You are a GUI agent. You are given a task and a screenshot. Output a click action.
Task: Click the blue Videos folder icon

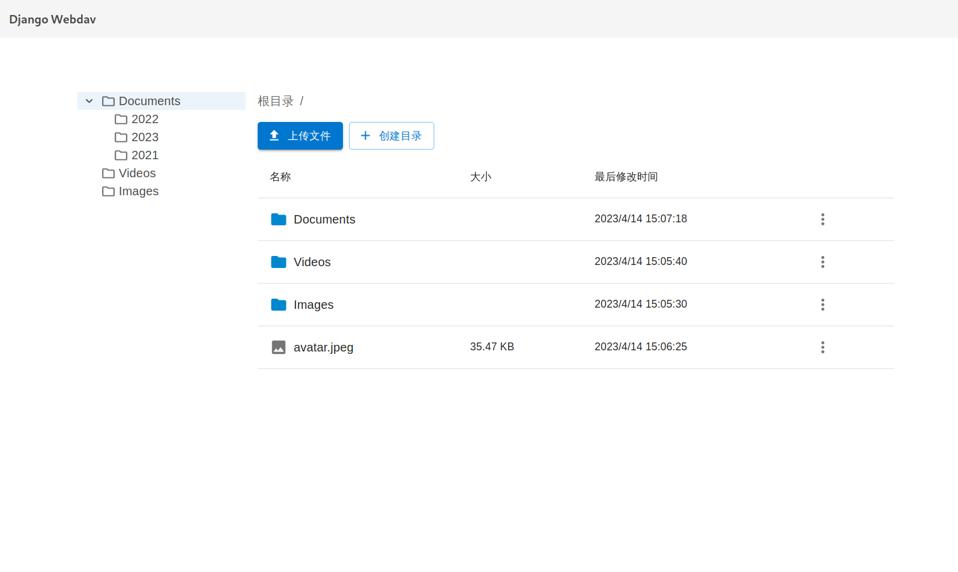click(x=279, y=262)
